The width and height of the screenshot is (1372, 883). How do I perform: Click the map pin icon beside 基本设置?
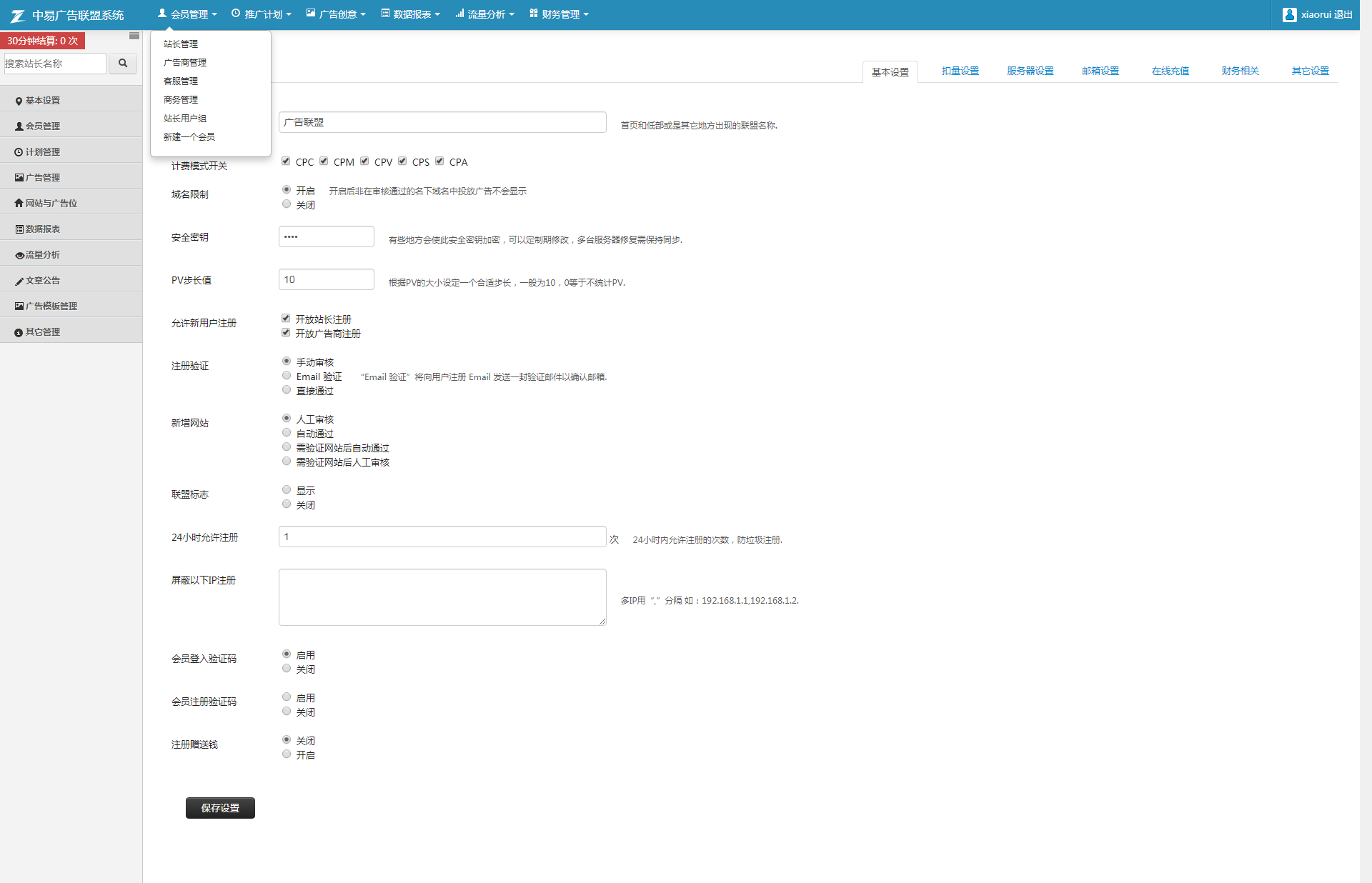point(19,101)
